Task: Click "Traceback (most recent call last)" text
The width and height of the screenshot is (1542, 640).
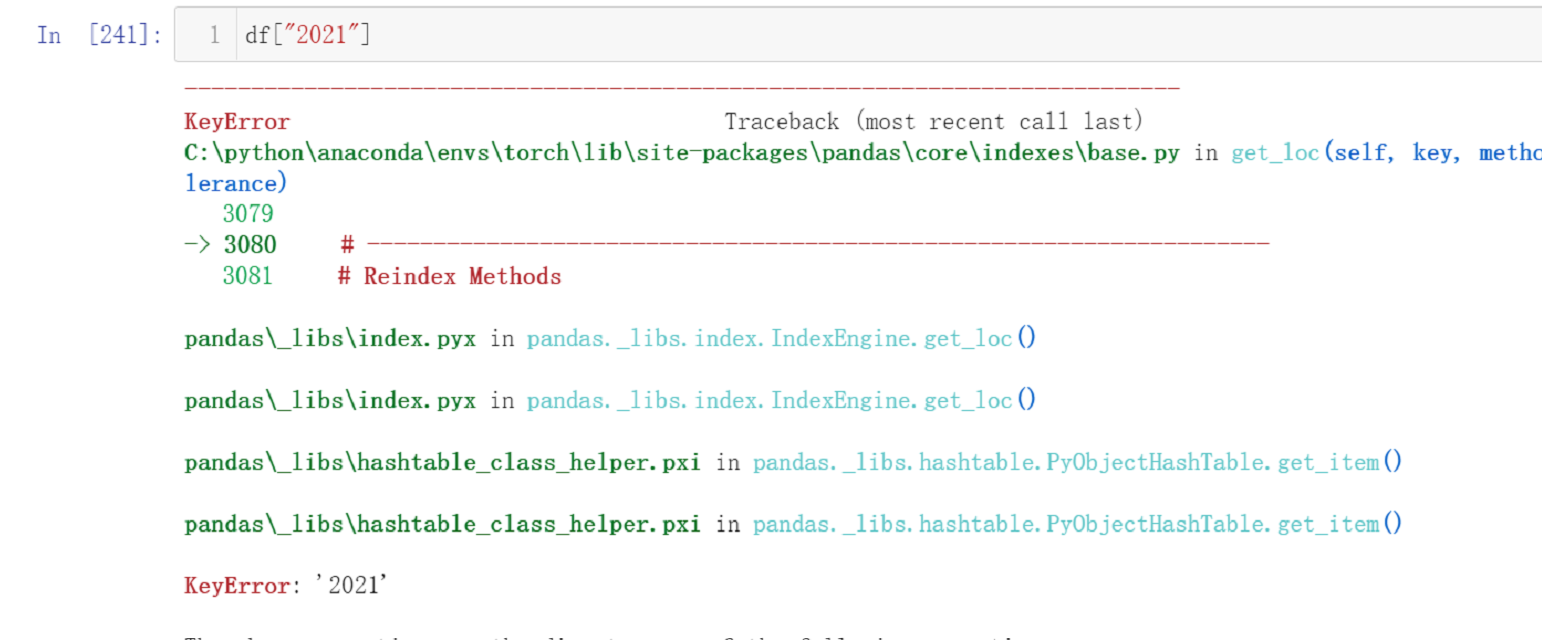Action: 934,122
